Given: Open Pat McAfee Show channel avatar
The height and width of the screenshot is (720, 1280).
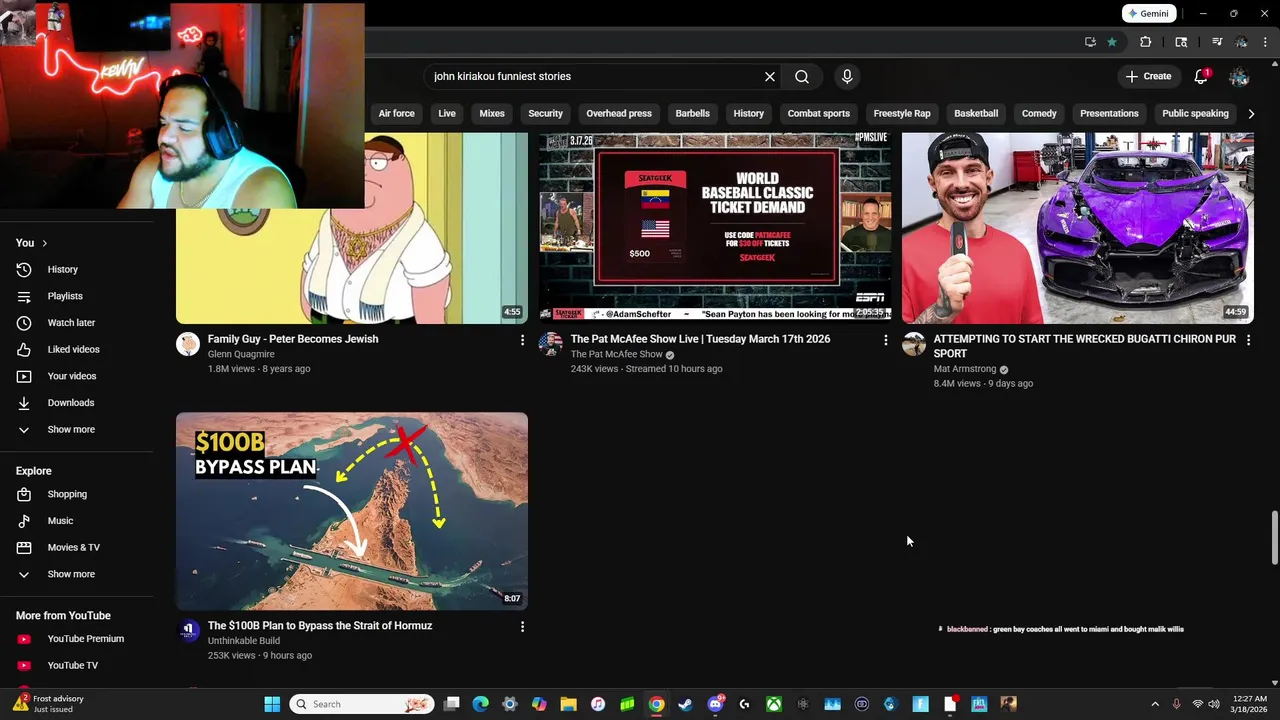Looking at the screenshot, I should pyautogui.click(x=551, y=344).
